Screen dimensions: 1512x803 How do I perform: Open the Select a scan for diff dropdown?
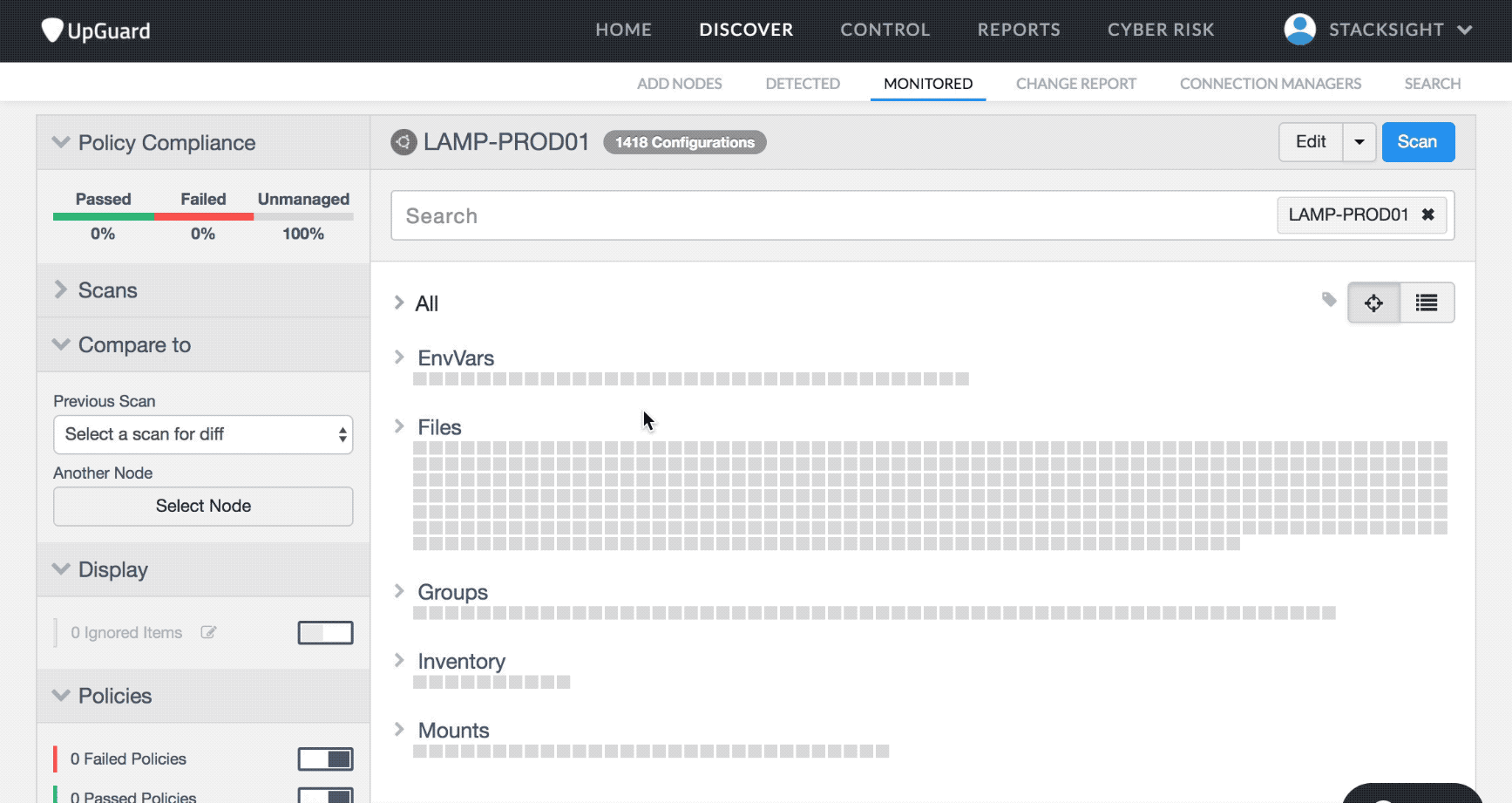tap(203, 434)
